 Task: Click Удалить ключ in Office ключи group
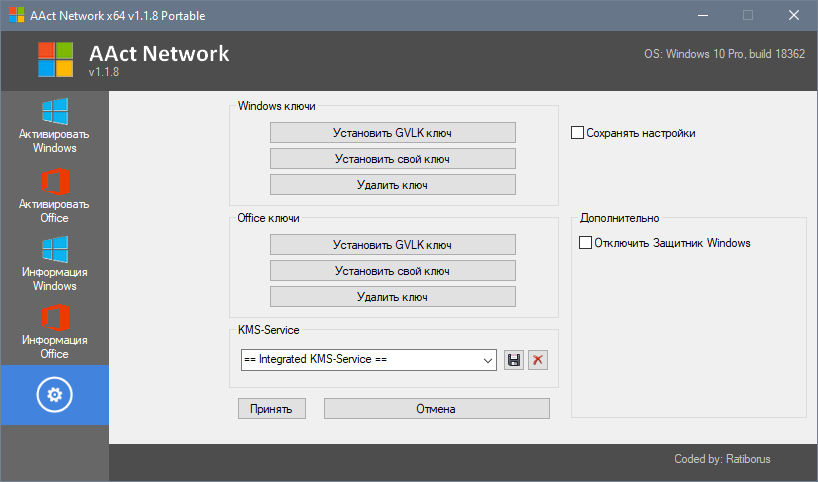[x=392, y=297]
